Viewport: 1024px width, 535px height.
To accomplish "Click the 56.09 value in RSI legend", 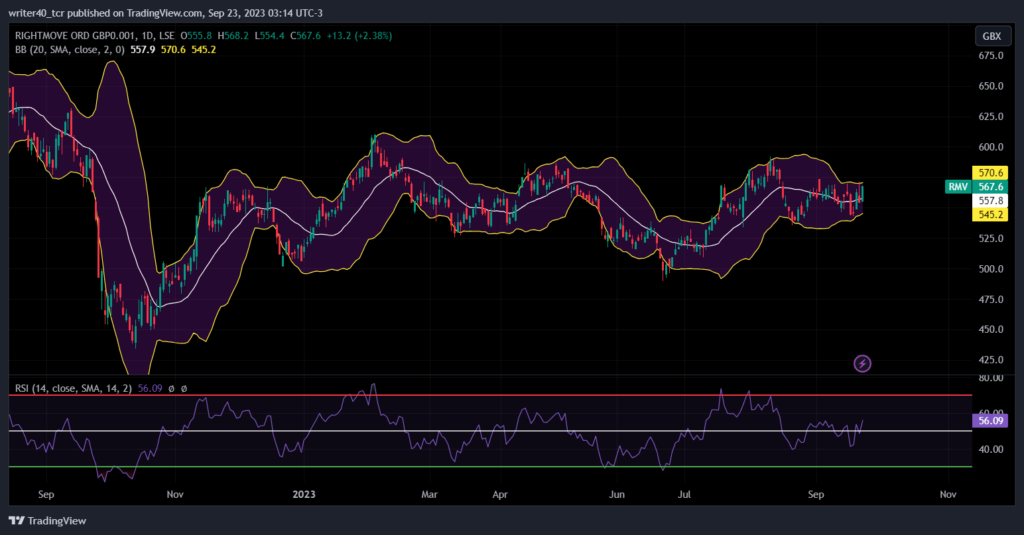I will coord(150,388).
